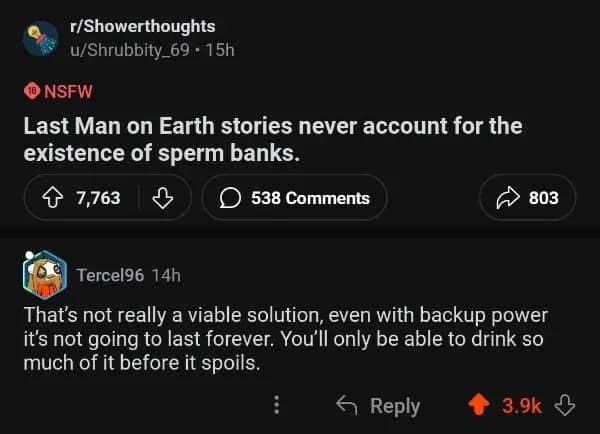Open the comment three-dot overflow menu
This screenshot has height=434, width=600.
click(277, 405)
